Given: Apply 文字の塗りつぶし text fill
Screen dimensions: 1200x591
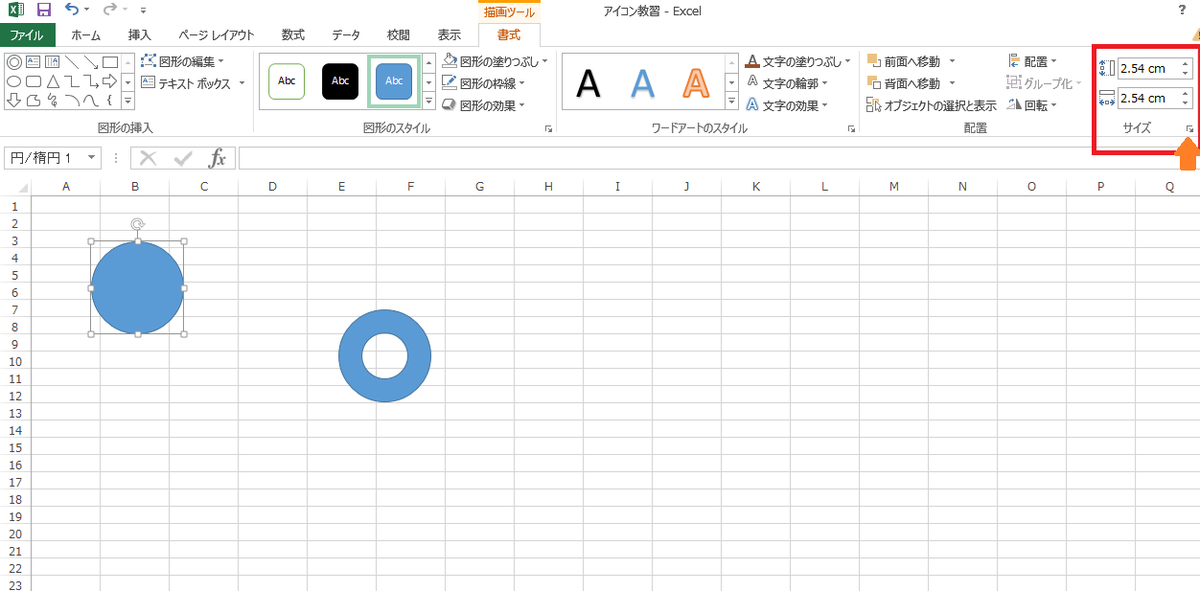Looking at the screenshot, I should point(797,61).
